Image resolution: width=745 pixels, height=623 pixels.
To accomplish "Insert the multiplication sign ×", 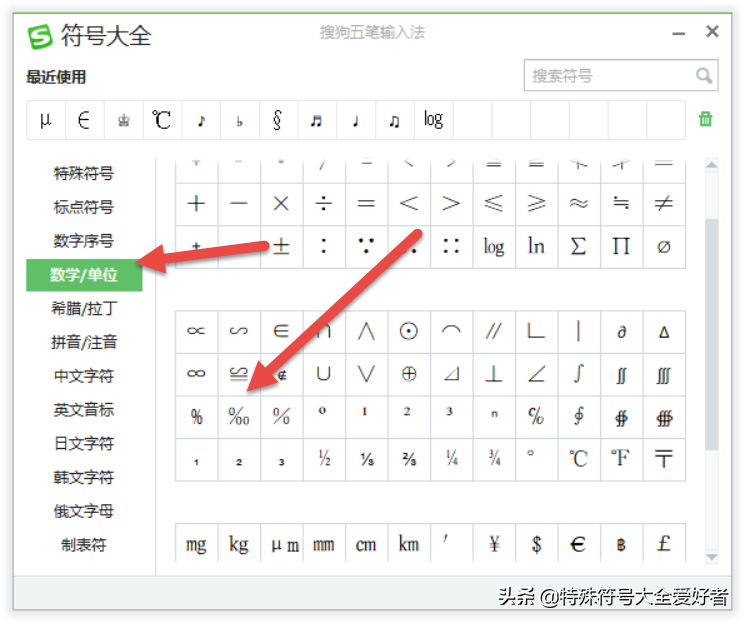I will coord(281,204).
